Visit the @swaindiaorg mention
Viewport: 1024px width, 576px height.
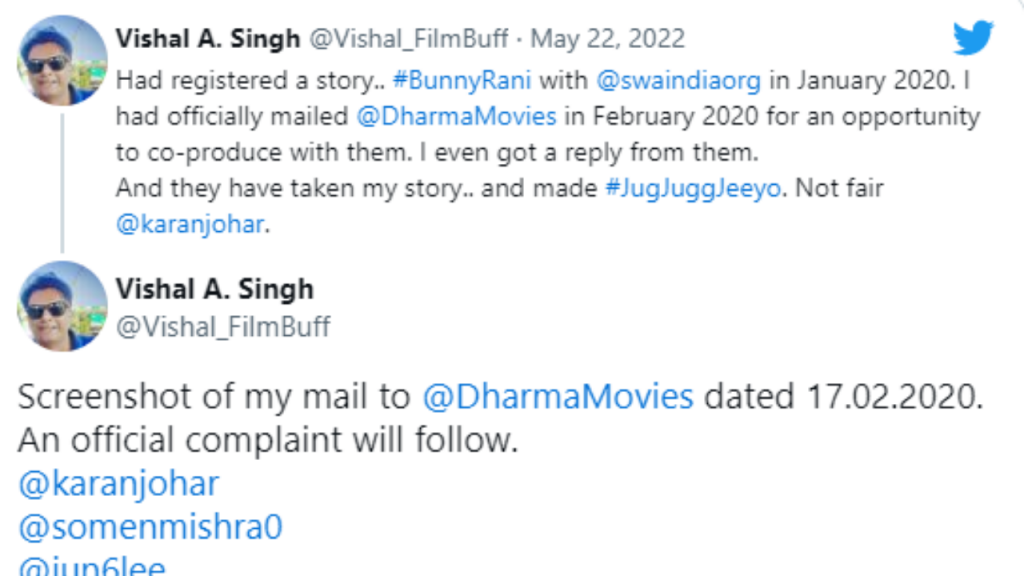679,80
